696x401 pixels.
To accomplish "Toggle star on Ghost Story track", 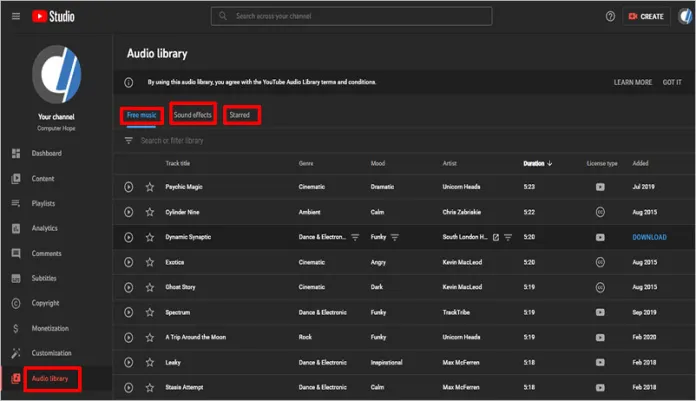I will (150, 287).
